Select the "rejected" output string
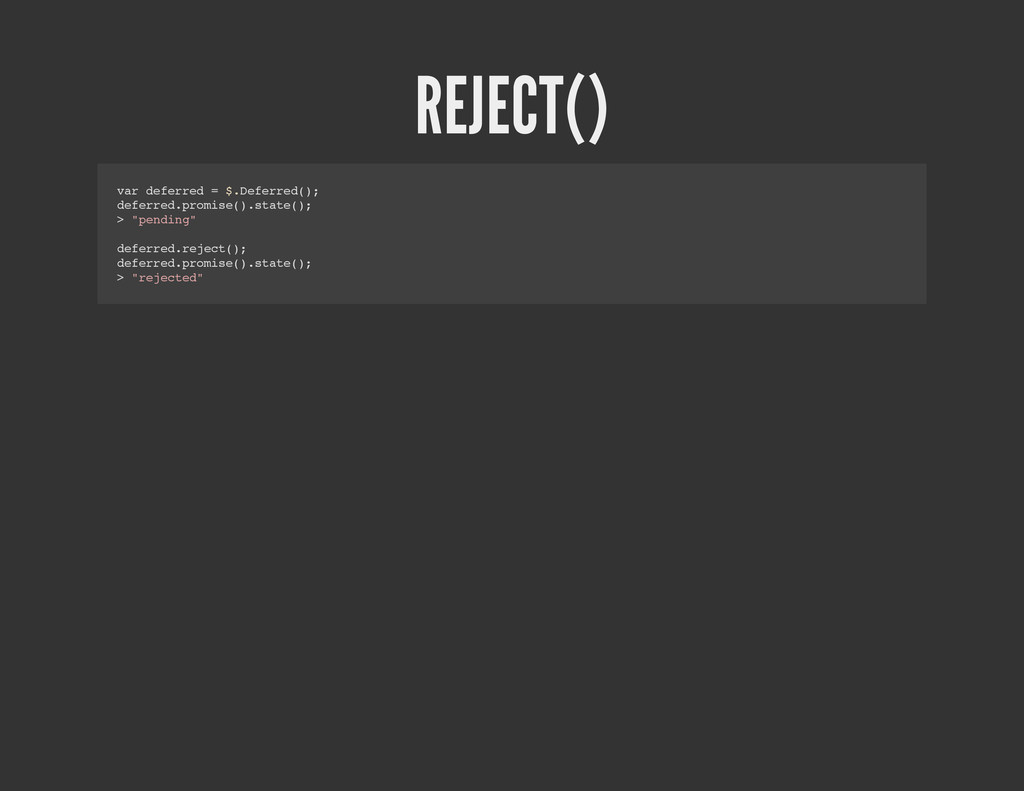This screenshot has height=791, width=1024. tap(167, 278)
